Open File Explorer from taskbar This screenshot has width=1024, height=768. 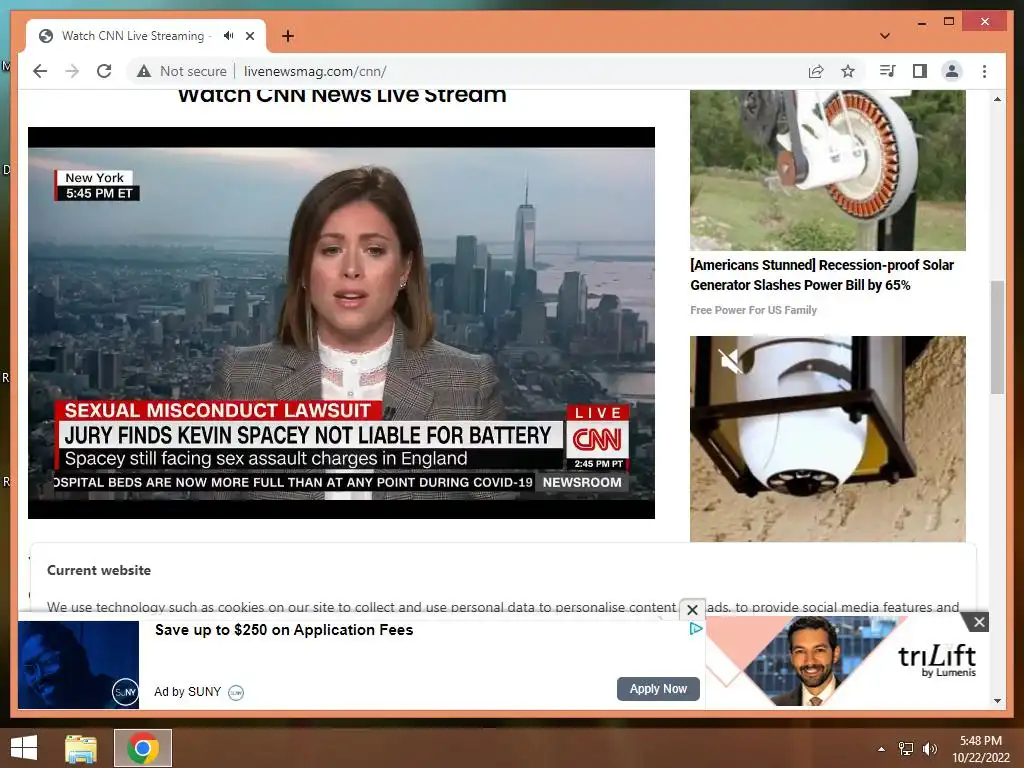pyautogui.click(x=81, y=748)
